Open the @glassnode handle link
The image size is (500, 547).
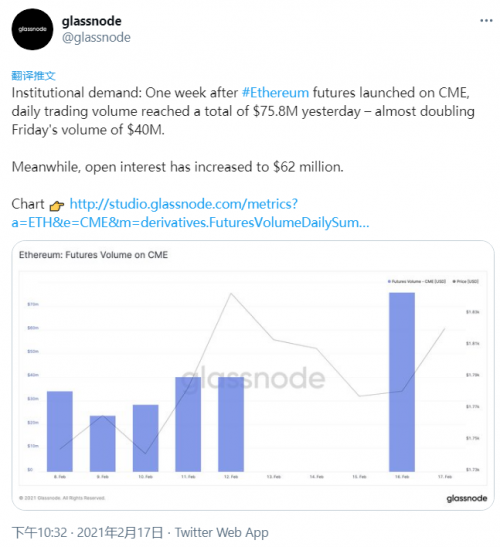click(x=96, y=37)
